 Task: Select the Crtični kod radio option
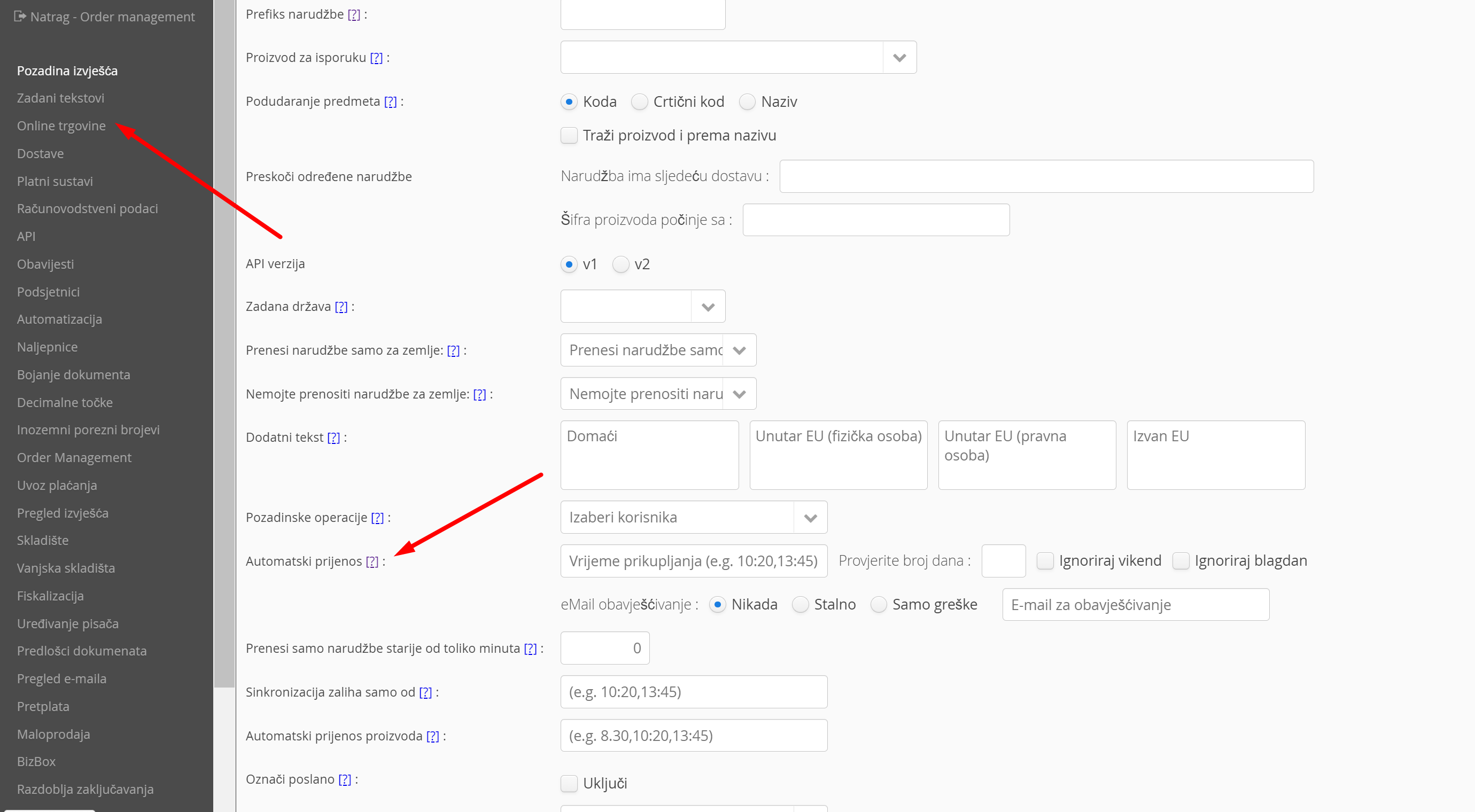[x=639, y=102]
